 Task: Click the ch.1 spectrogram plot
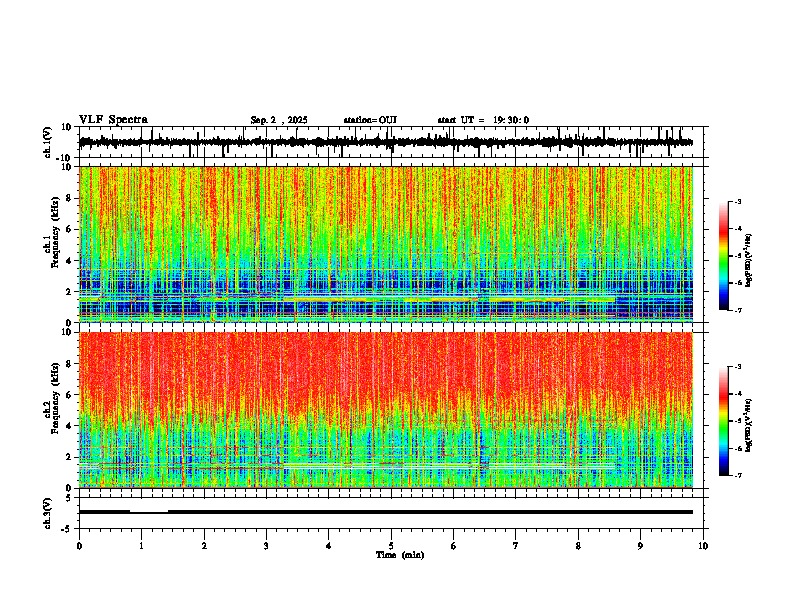click(x=386, y=244)
